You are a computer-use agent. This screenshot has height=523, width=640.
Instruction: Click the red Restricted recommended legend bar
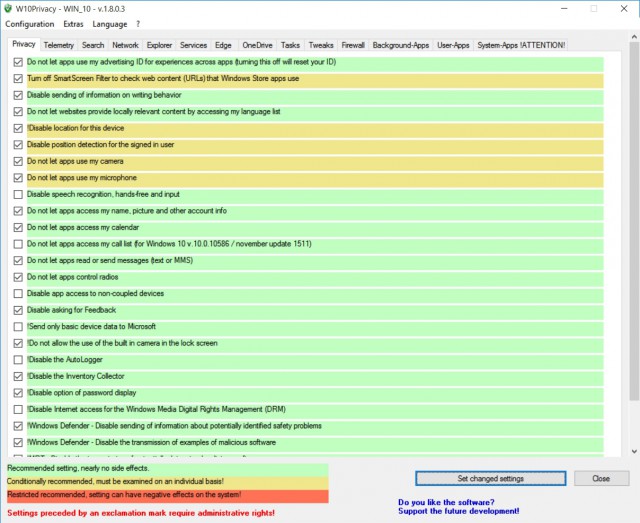tap(167, 495)
